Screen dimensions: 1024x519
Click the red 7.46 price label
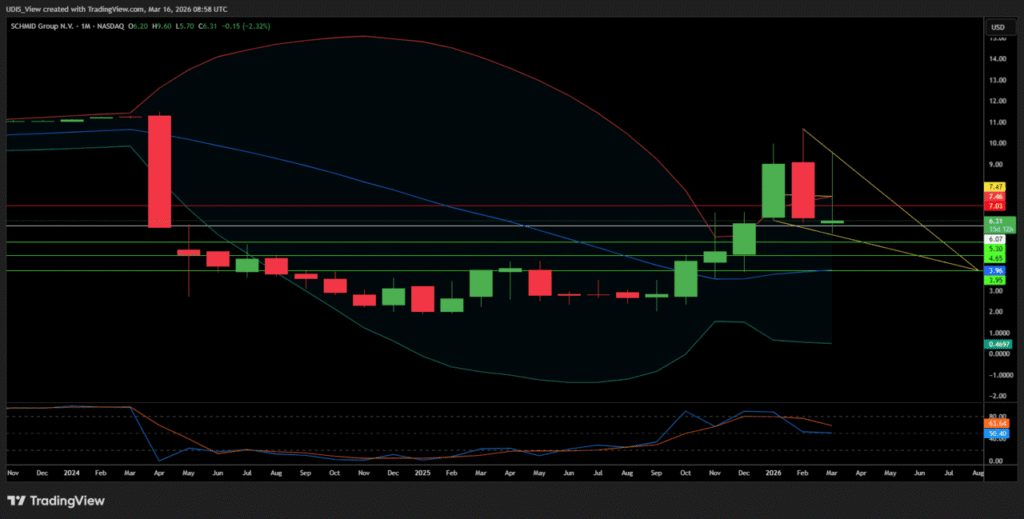tap(996, 197)
